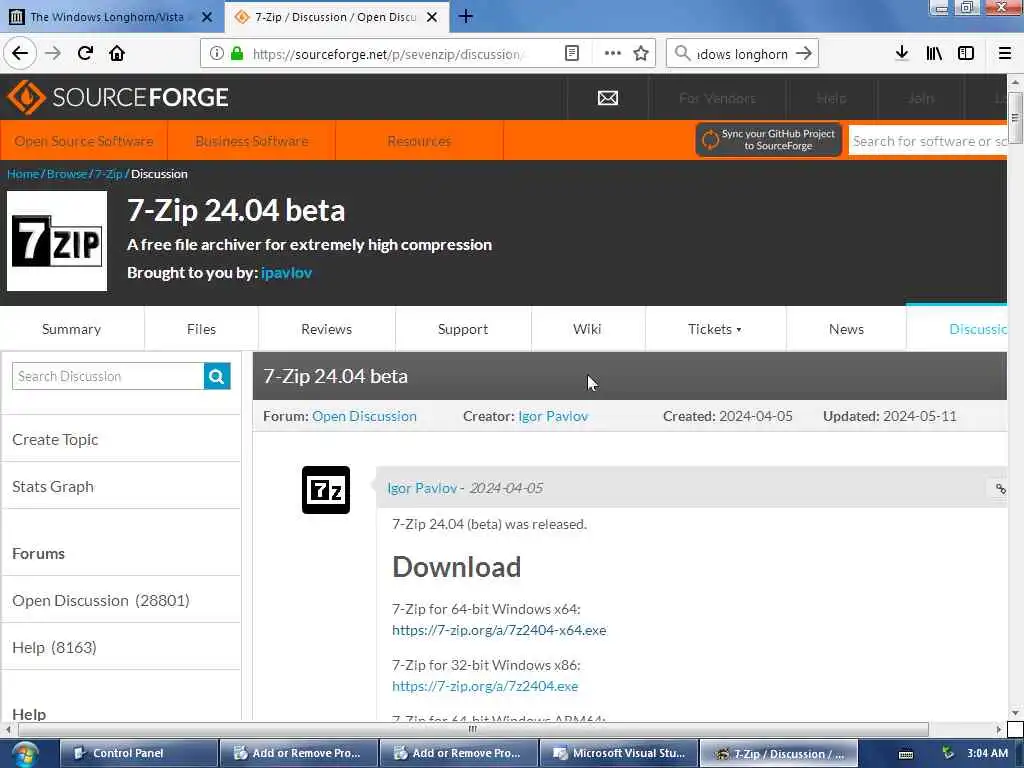Switch to the Summary tab
The image size is (1024, 768).
pos(71,329)
